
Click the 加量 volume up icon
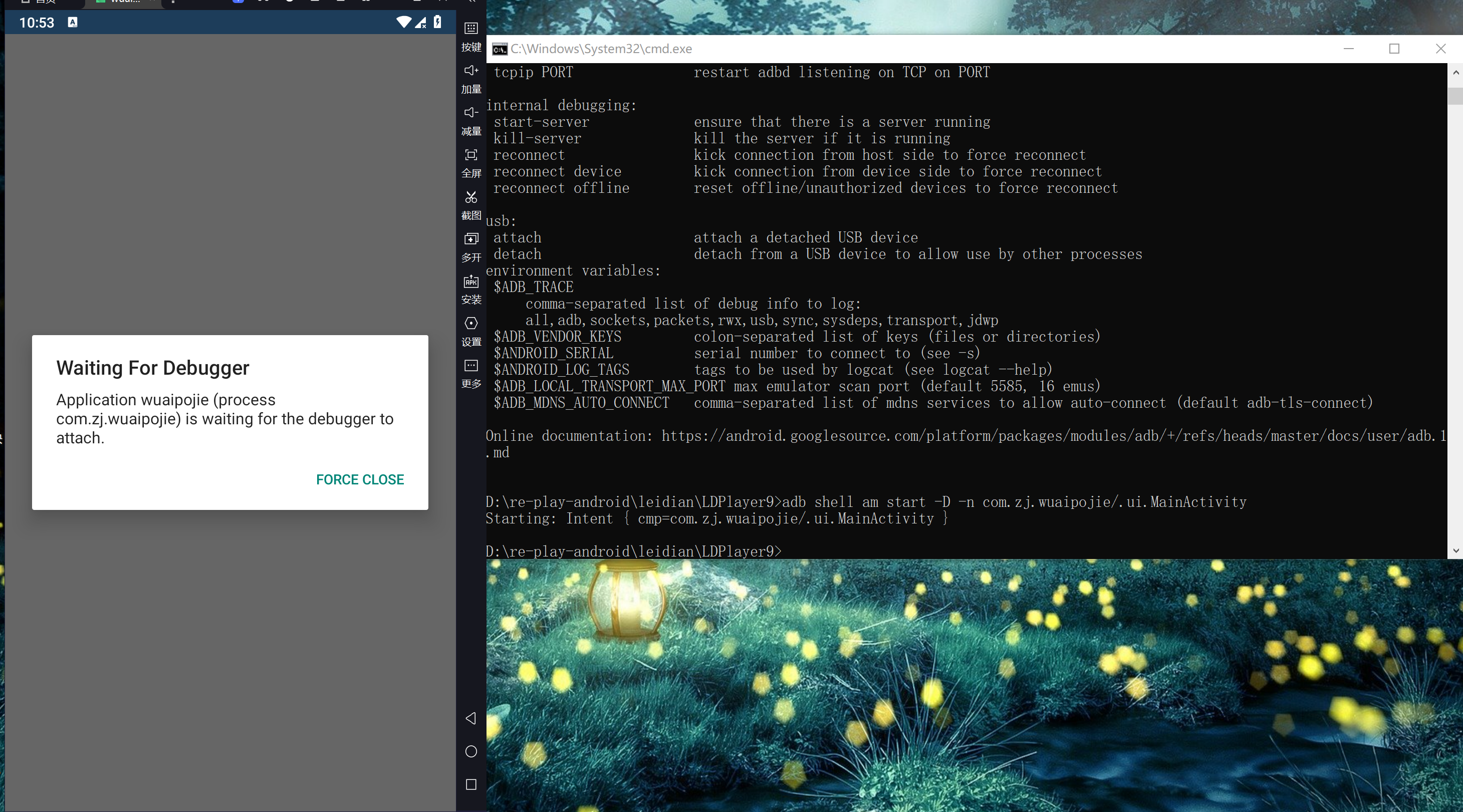click(471, 71)
